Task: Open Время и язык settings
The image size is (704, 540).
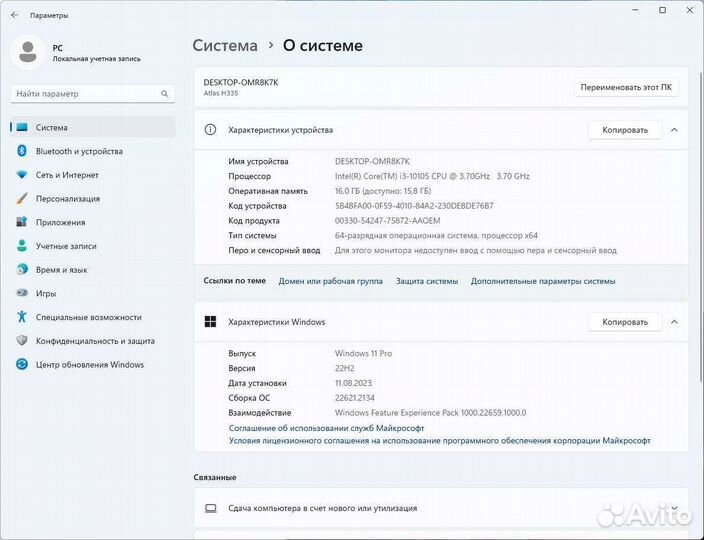Action: (x=92, y=270)
